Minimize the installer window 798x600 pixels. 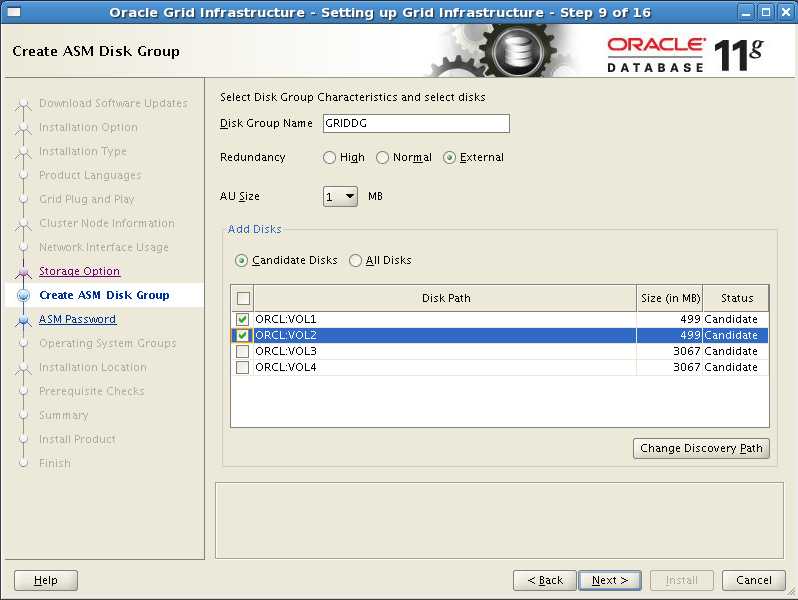point(746,12)
